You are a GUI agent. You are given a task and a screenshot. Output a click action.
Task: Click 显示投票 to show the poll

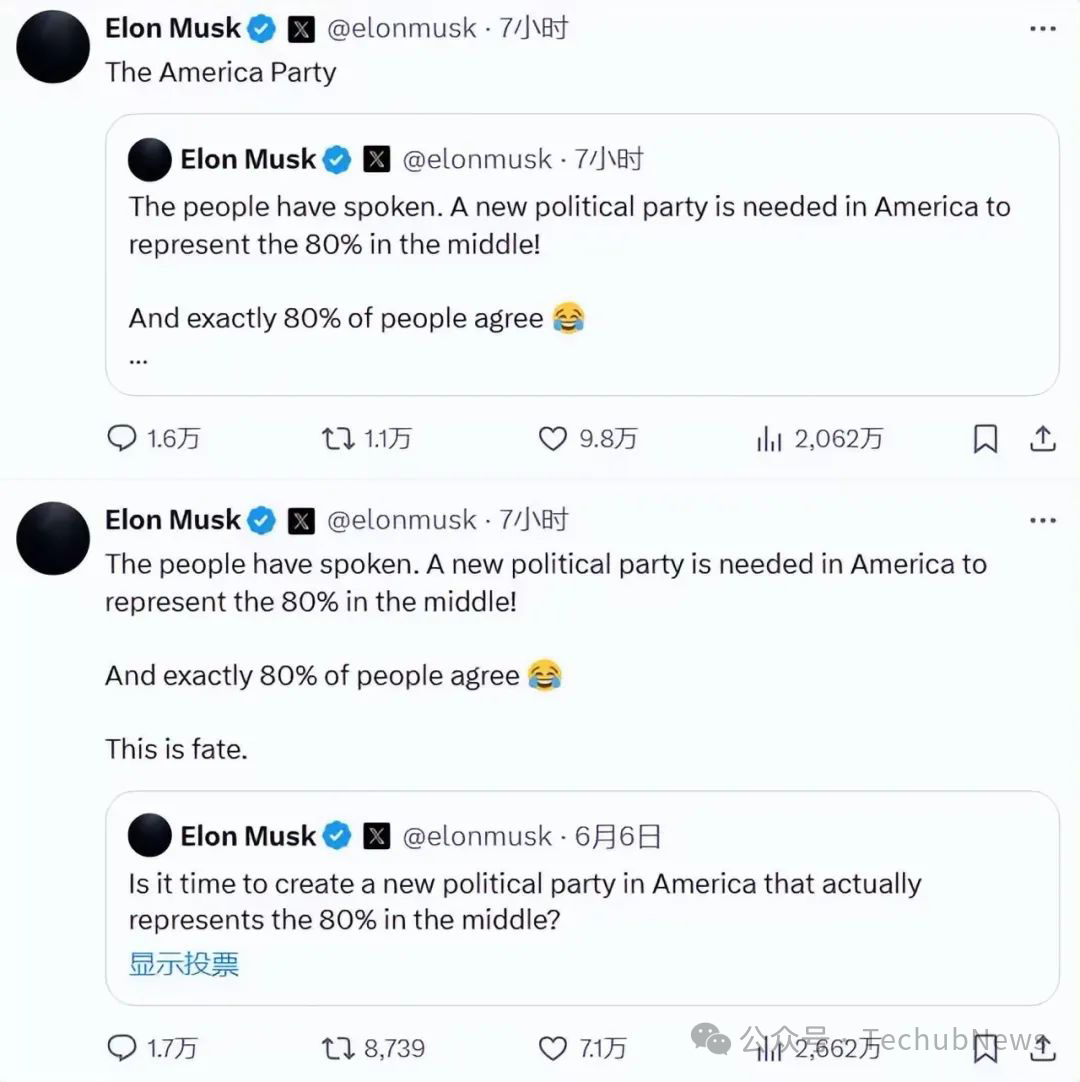point(184,964)
